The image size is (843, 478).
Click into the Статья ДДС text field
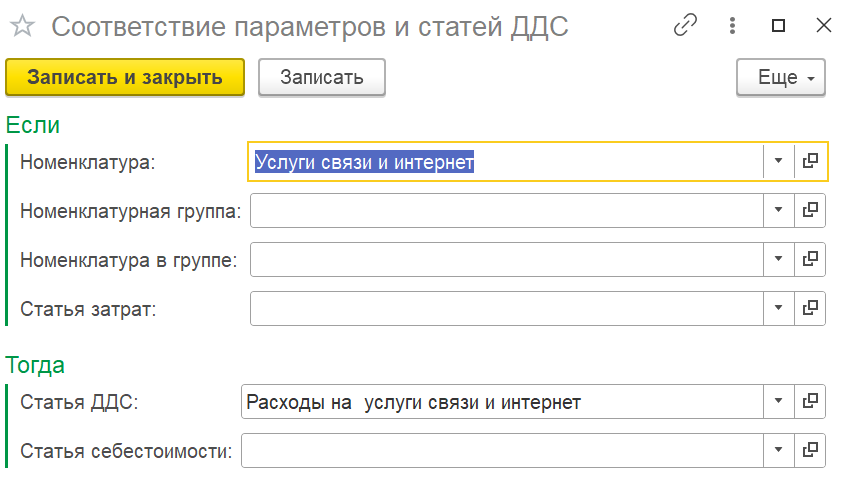502,401
